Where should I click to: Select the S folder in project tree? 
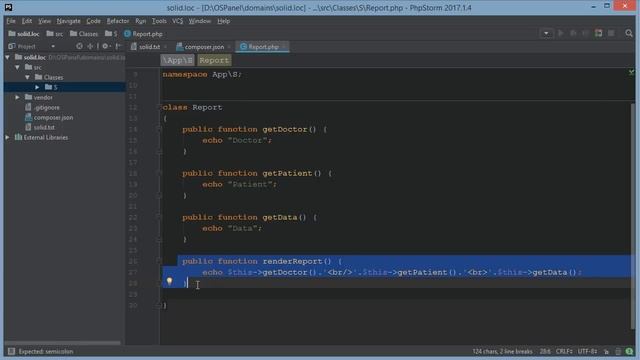point(64,87)
